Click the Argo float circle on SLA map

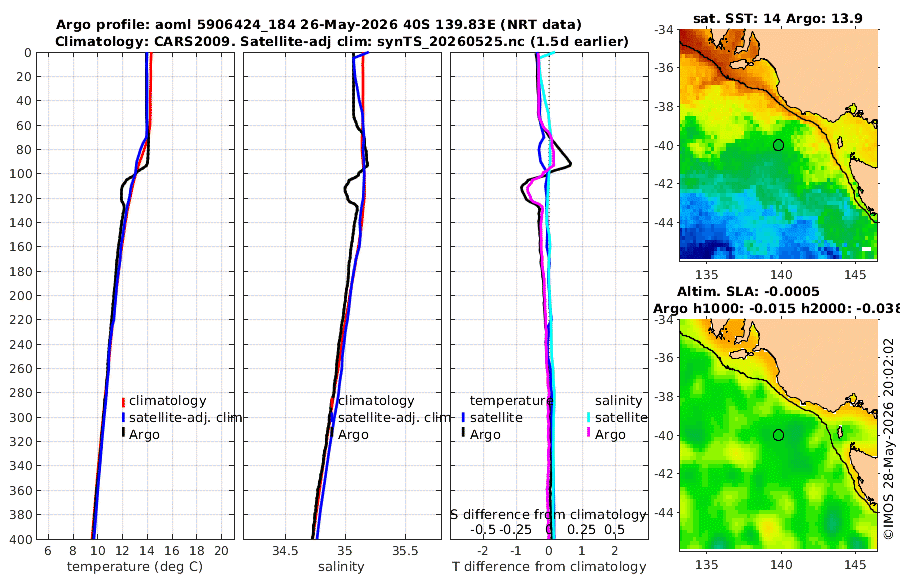click(778, 435)
